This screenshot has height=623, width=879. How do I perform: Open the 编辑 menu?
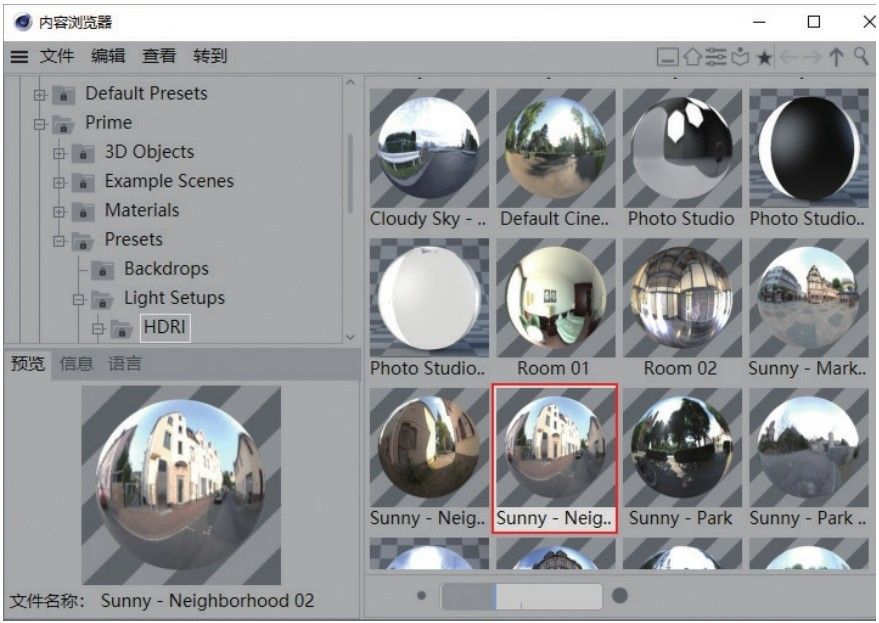[108, 56]
